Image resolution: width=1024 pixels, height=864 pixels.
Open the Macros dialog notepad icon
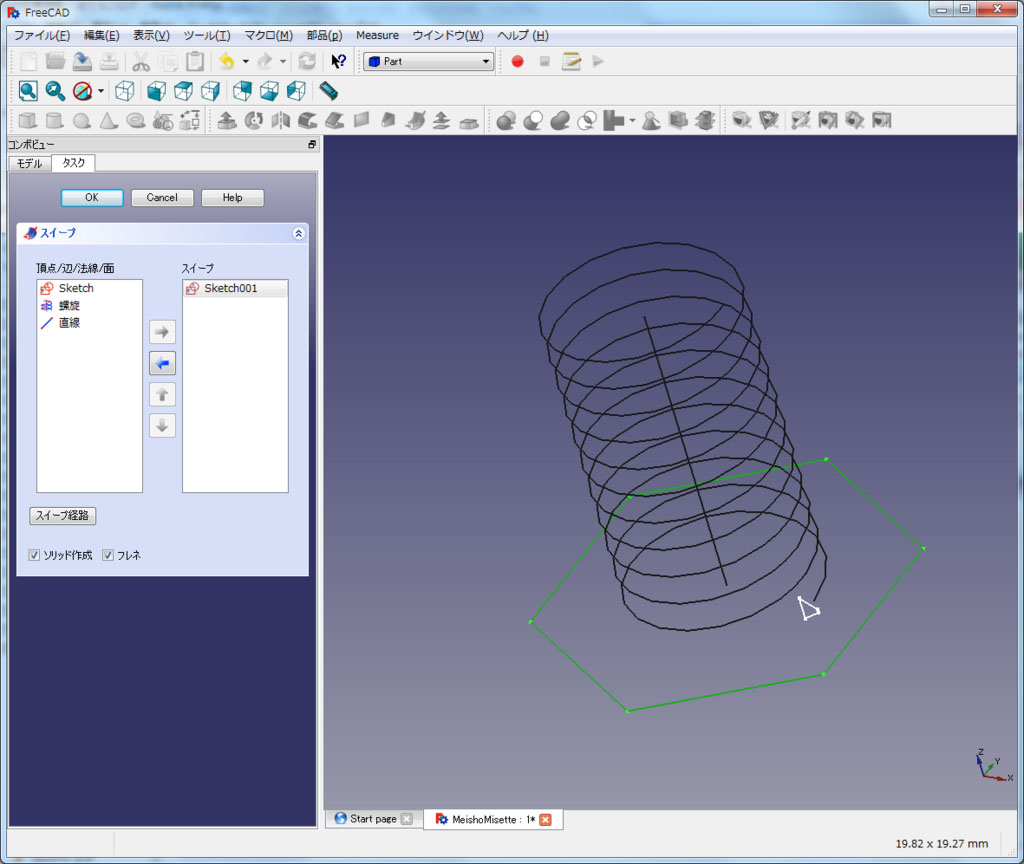[571, 61]
